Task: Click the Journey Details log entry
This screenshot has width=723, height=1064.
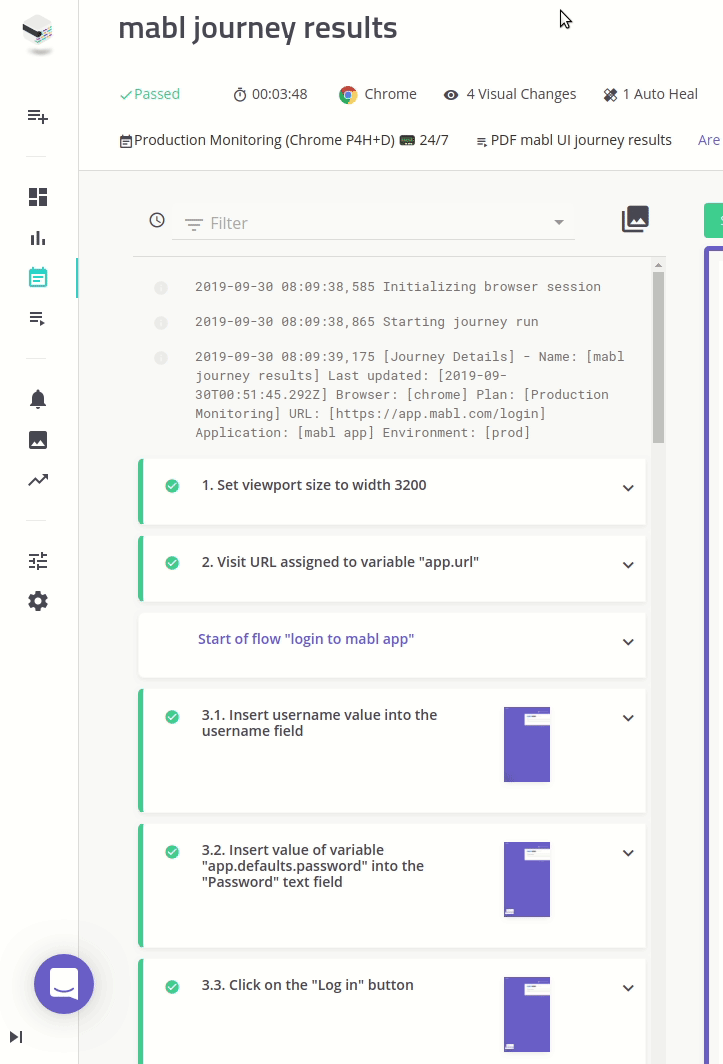Action: tap(410, 394)
